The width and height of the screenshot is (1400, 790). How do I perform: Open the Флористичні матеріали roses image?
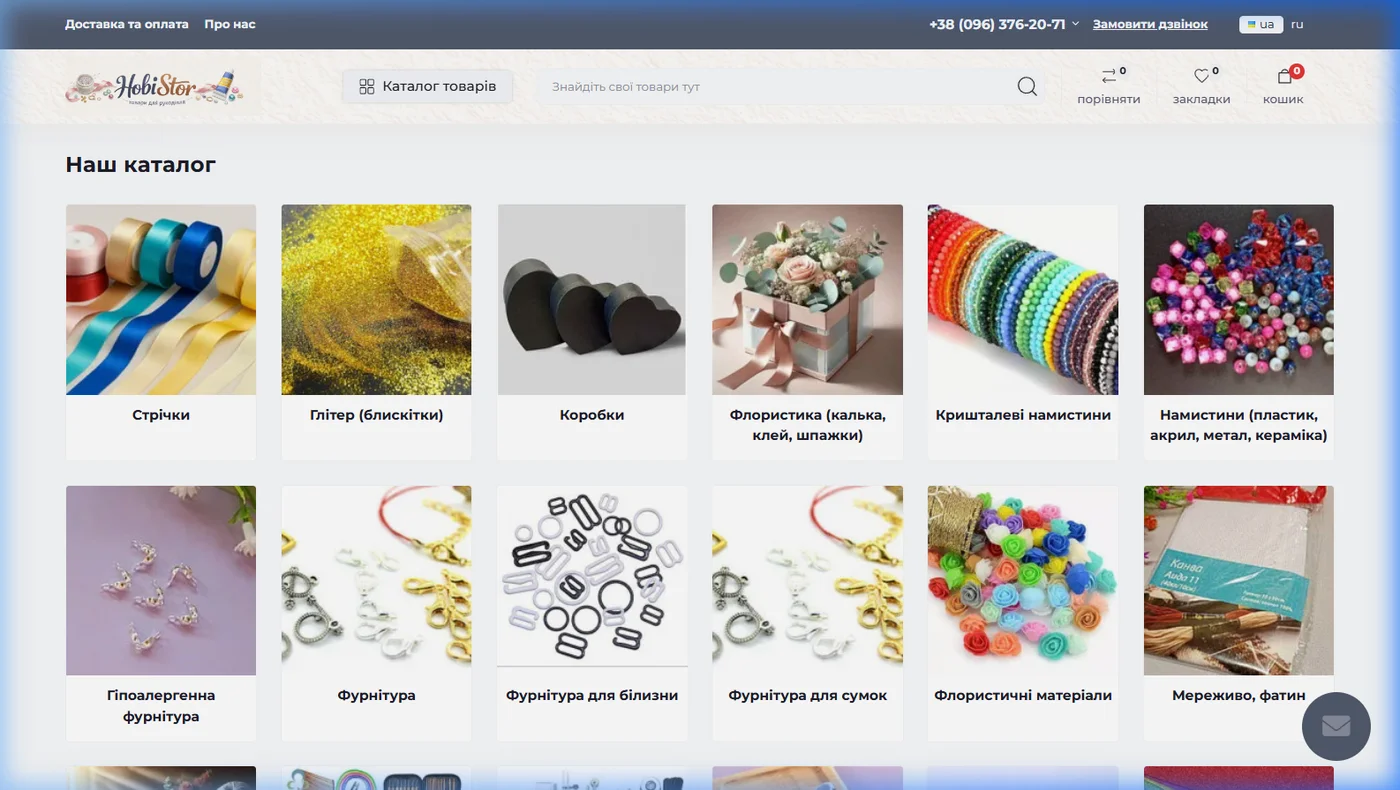click(x=1023, y=581)
